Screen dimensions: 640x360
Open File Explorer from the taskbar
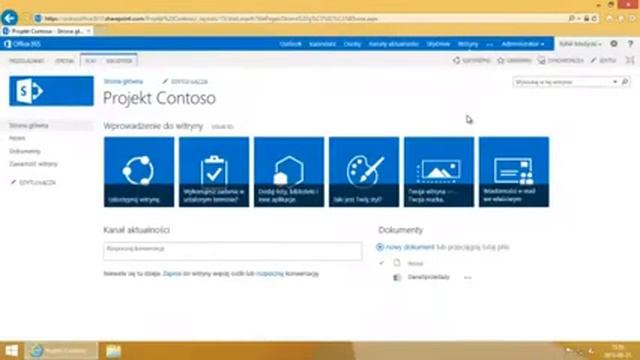(x=113, y=351)
